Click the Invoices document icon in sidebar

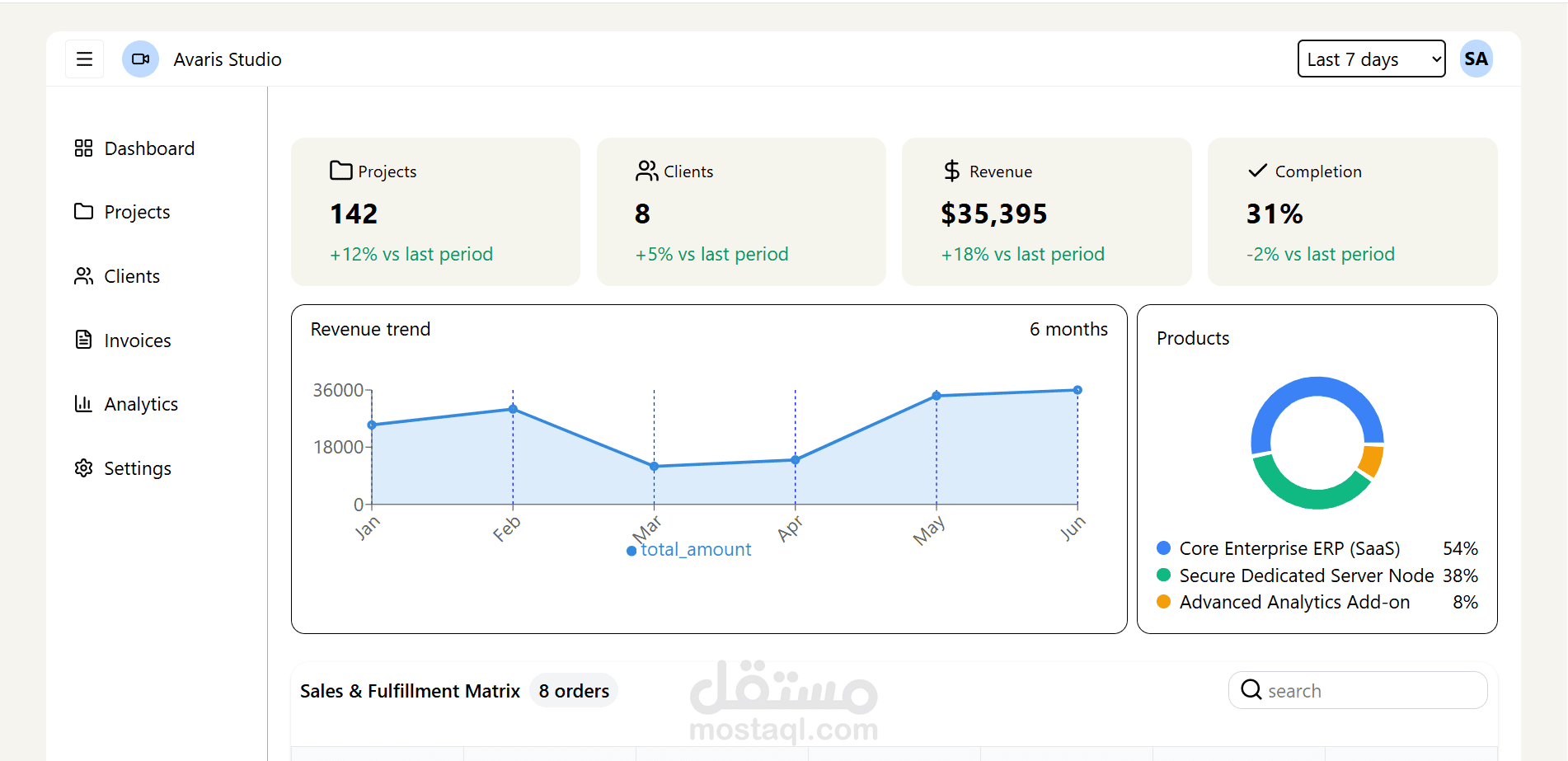click(83, 340)
